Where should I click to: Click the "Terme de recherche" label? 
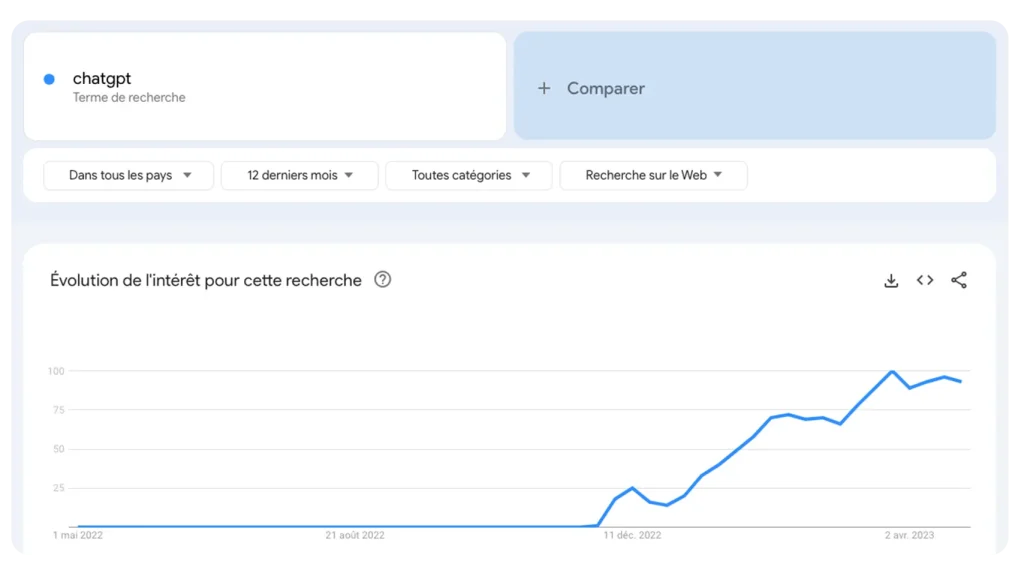click(x=129, y=97)
